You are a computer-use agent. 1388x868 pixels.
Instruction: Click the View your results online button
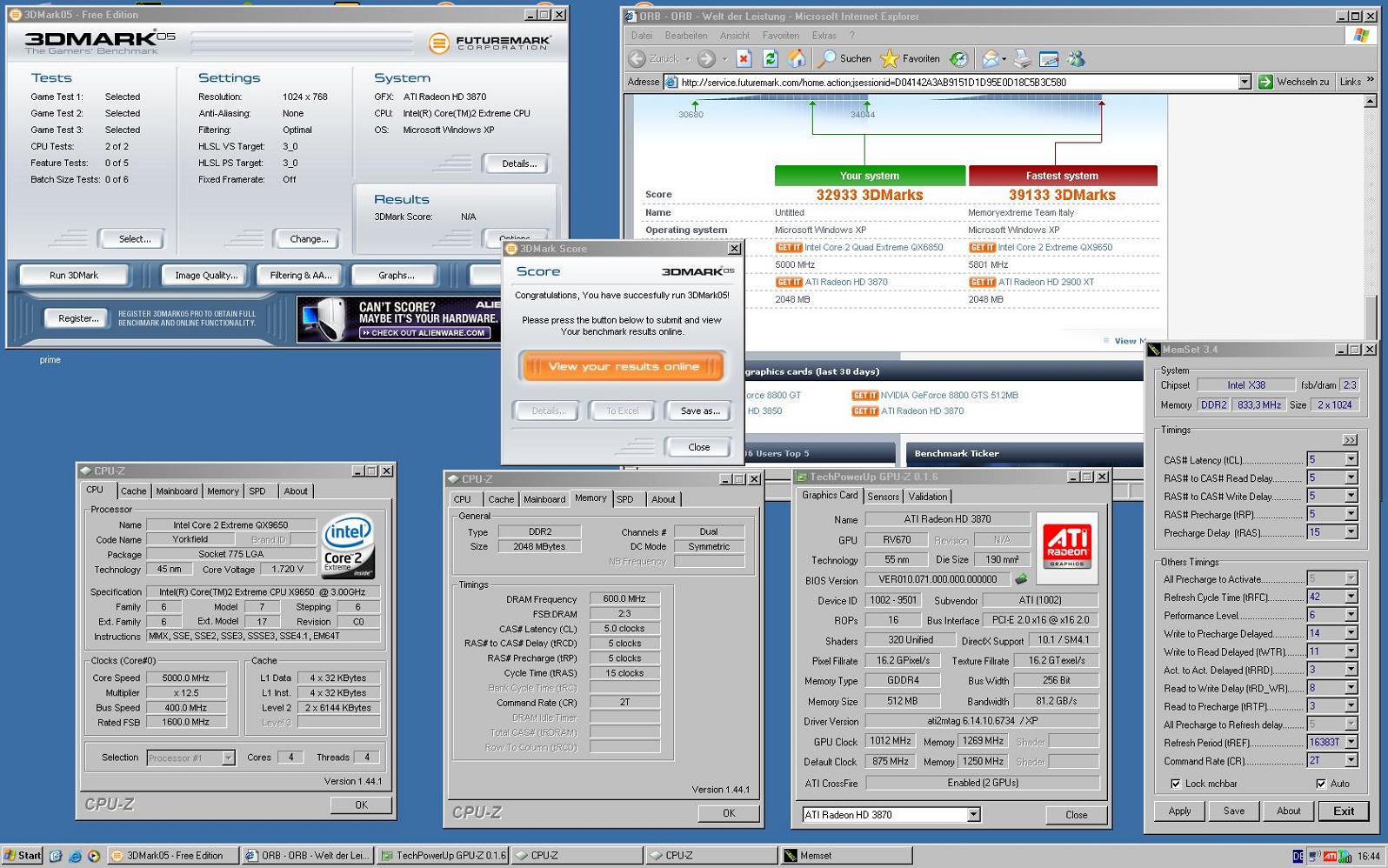(x=623, y=366)
